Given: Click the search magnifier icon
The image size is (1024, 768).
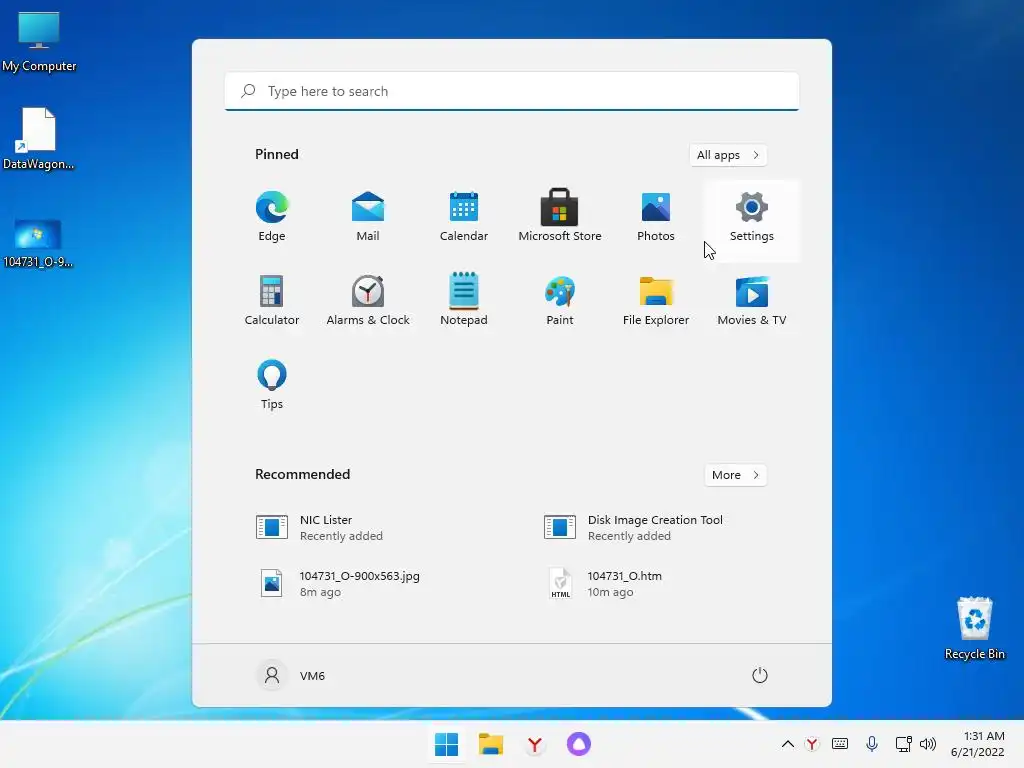Looking at the screenshot, I should [x=248, y=91].
